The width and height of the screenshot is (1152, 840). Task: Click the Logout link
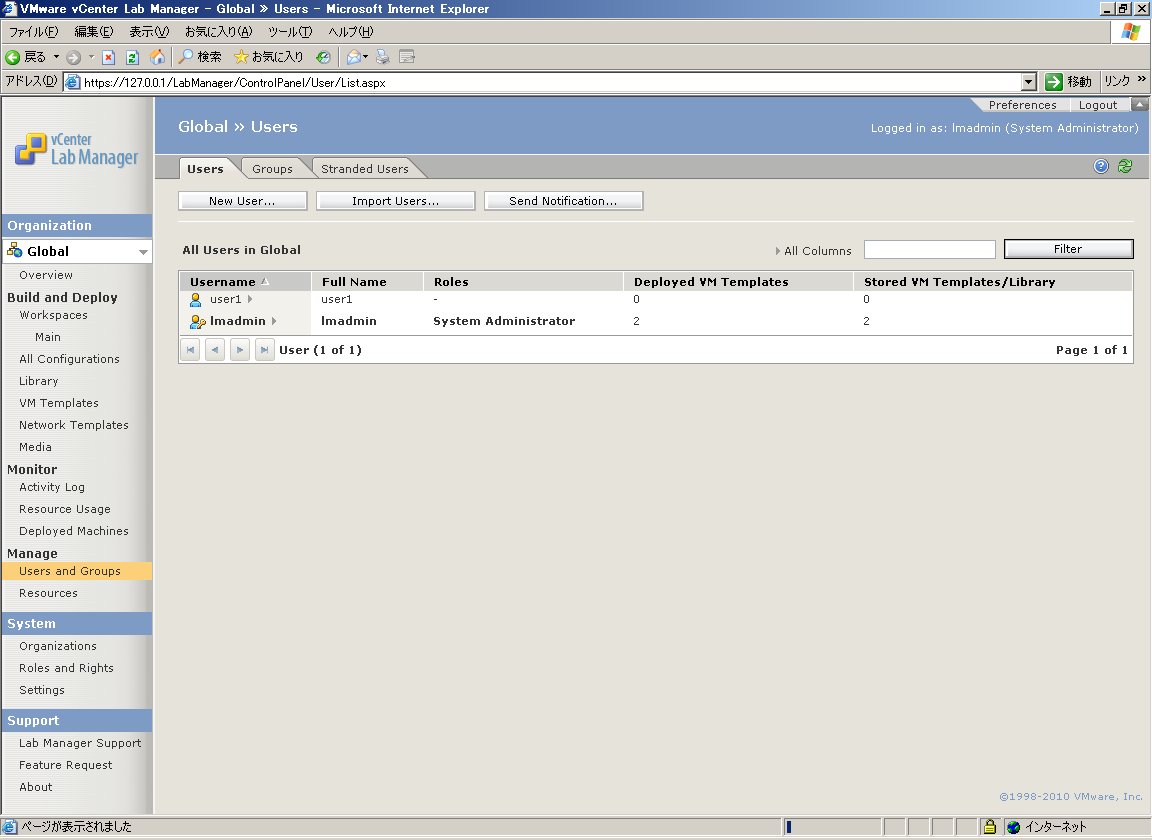1098,105
